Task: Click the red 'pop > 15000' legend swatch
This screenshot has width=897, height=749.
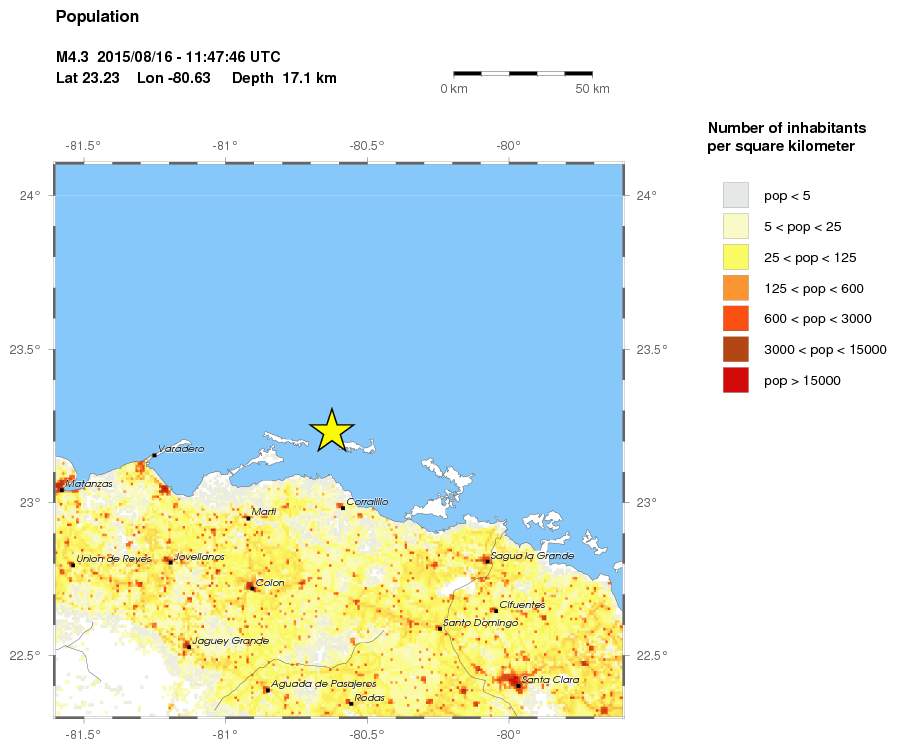Action: [x=736, y=380]
